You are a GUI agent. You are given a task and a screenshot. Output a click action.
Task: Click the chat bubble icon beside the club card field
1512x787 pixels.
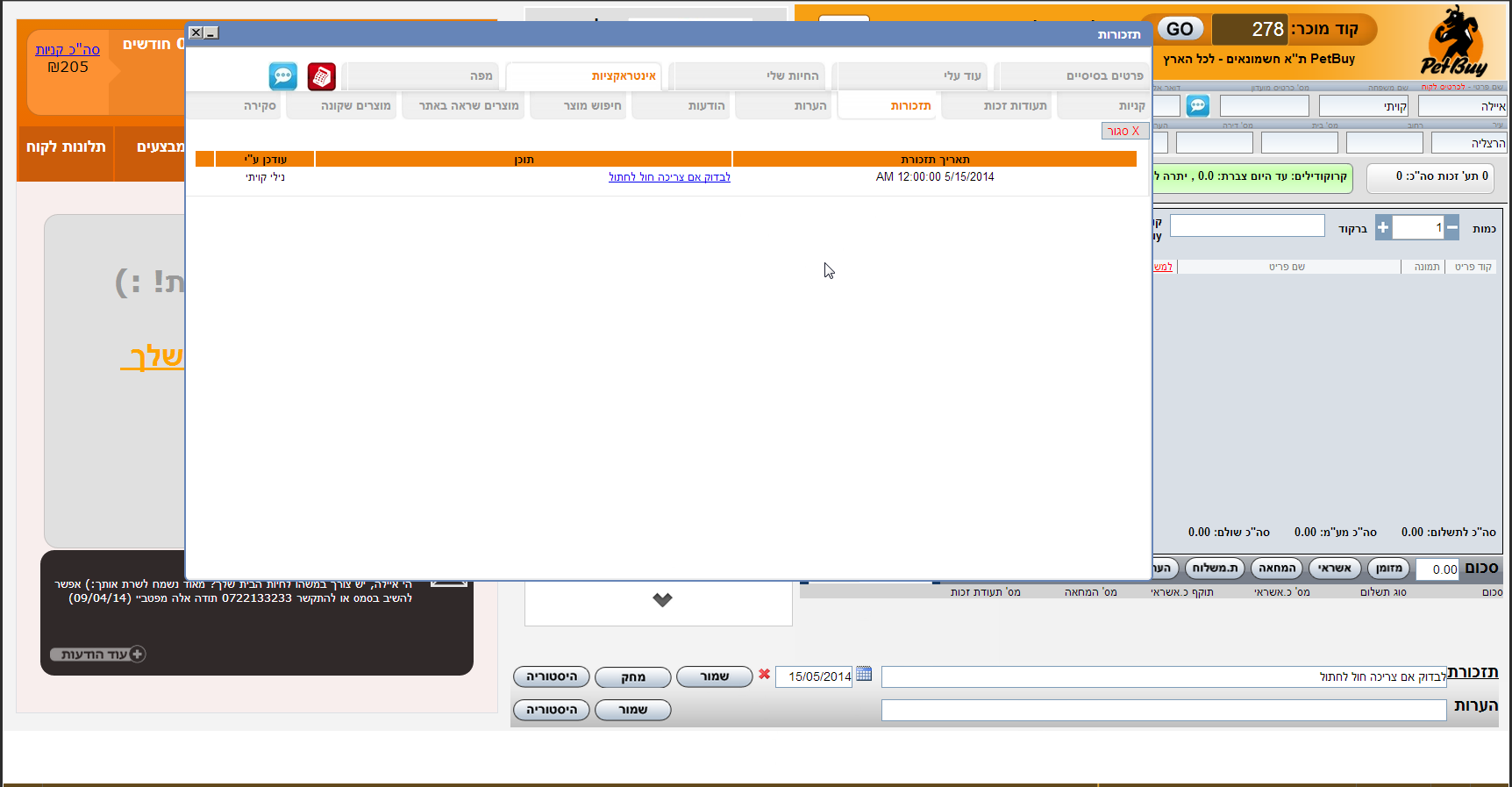click(1197, 106)
